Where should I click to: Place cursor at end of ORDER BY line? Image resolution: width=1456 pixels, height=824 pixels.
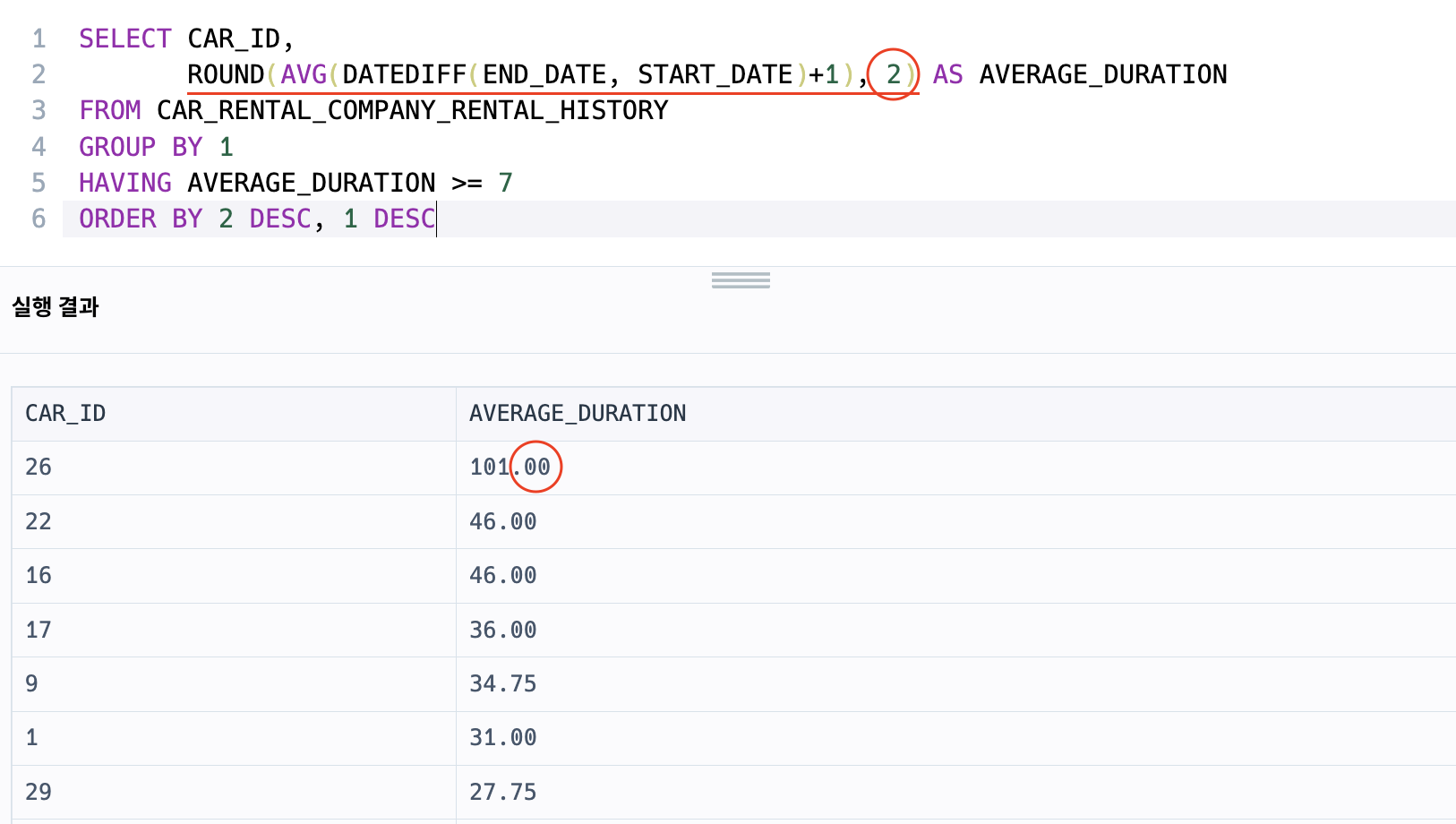[436, 219]
